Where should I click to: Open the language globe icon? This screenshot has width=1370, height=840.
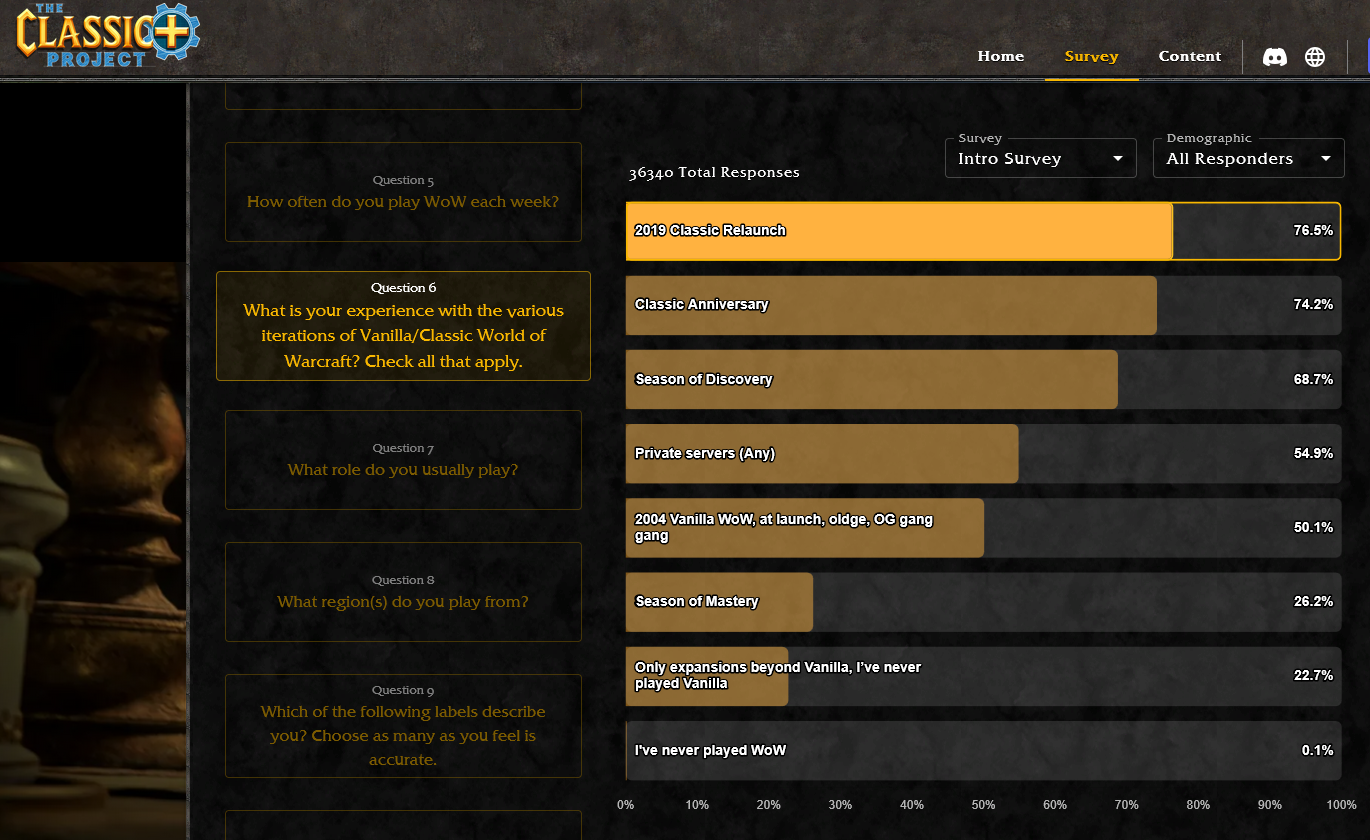(x=1315, y=57)
